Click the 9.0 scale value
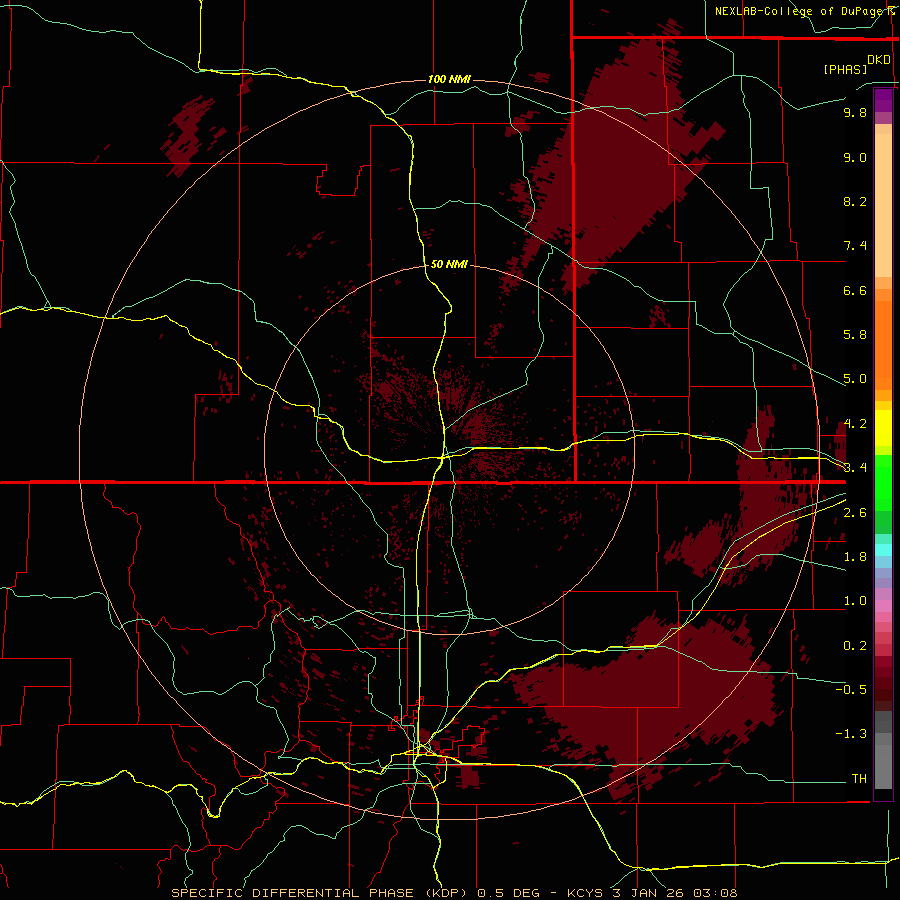 point(855,157)
